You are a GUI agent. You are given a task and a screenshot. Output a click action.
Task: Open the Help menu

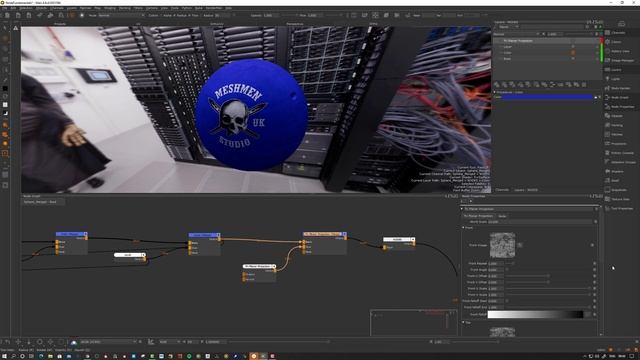229,8
